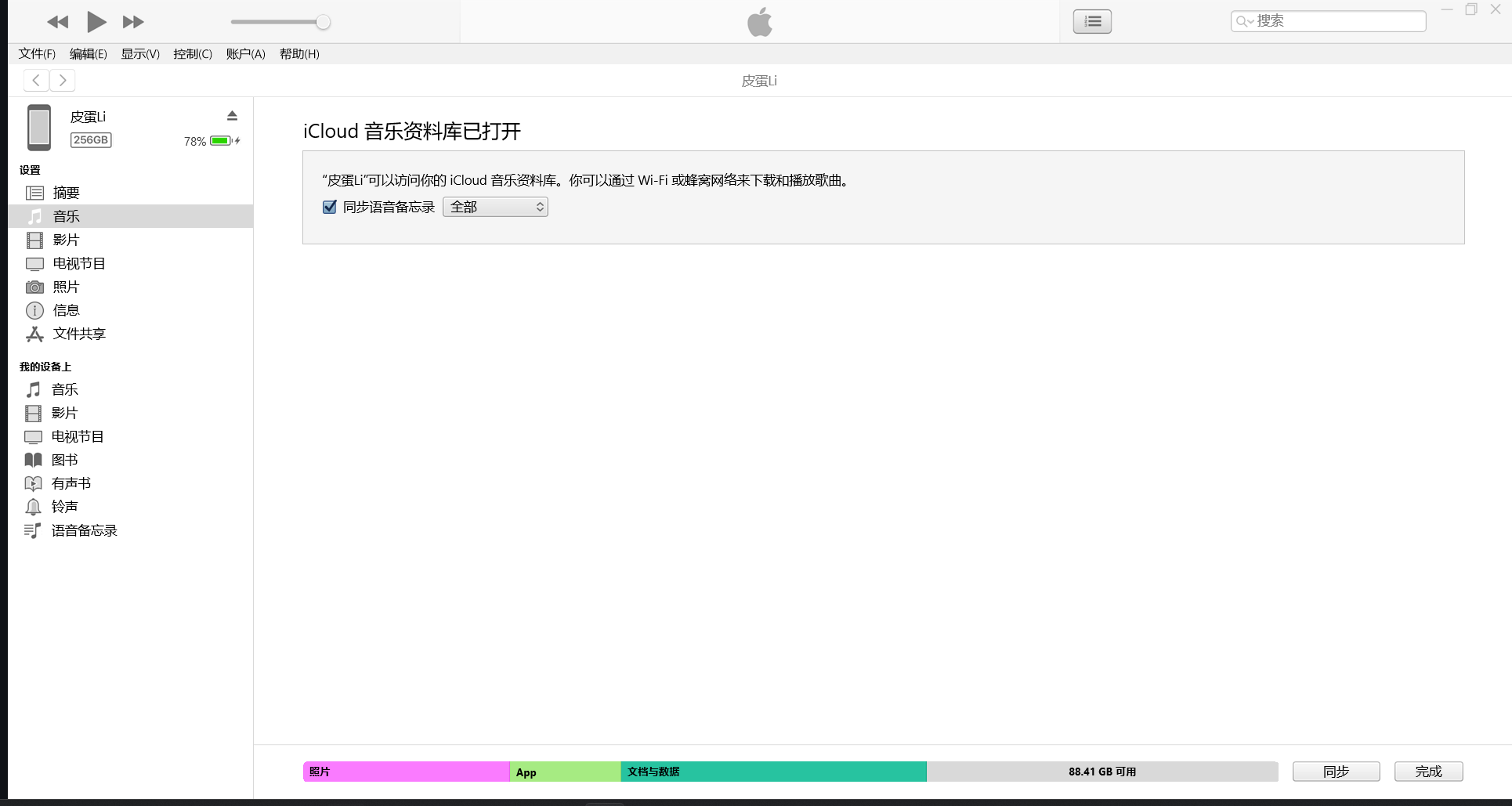Select 音乐 under 设置 section

click(130, 216)
